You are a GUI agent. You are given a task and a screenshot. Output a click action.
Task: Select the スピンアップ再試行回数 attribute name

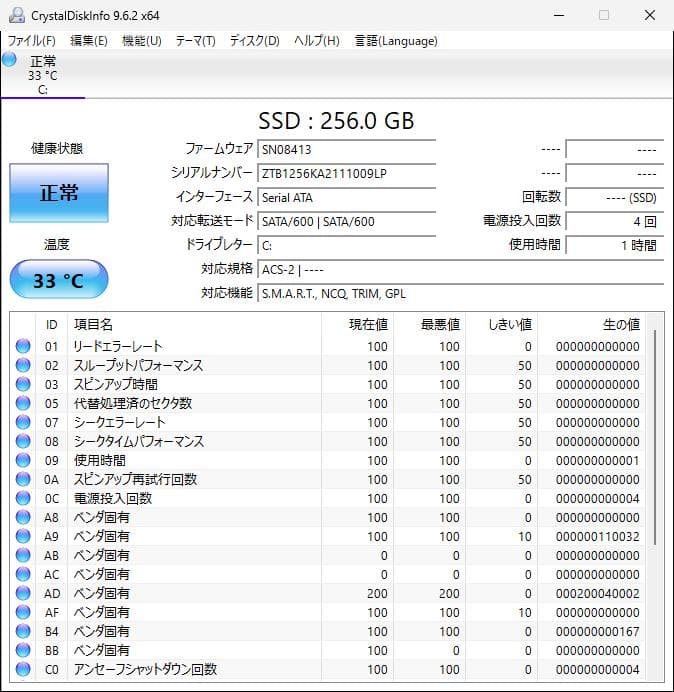pyautogui.click(x=135, y=479)
